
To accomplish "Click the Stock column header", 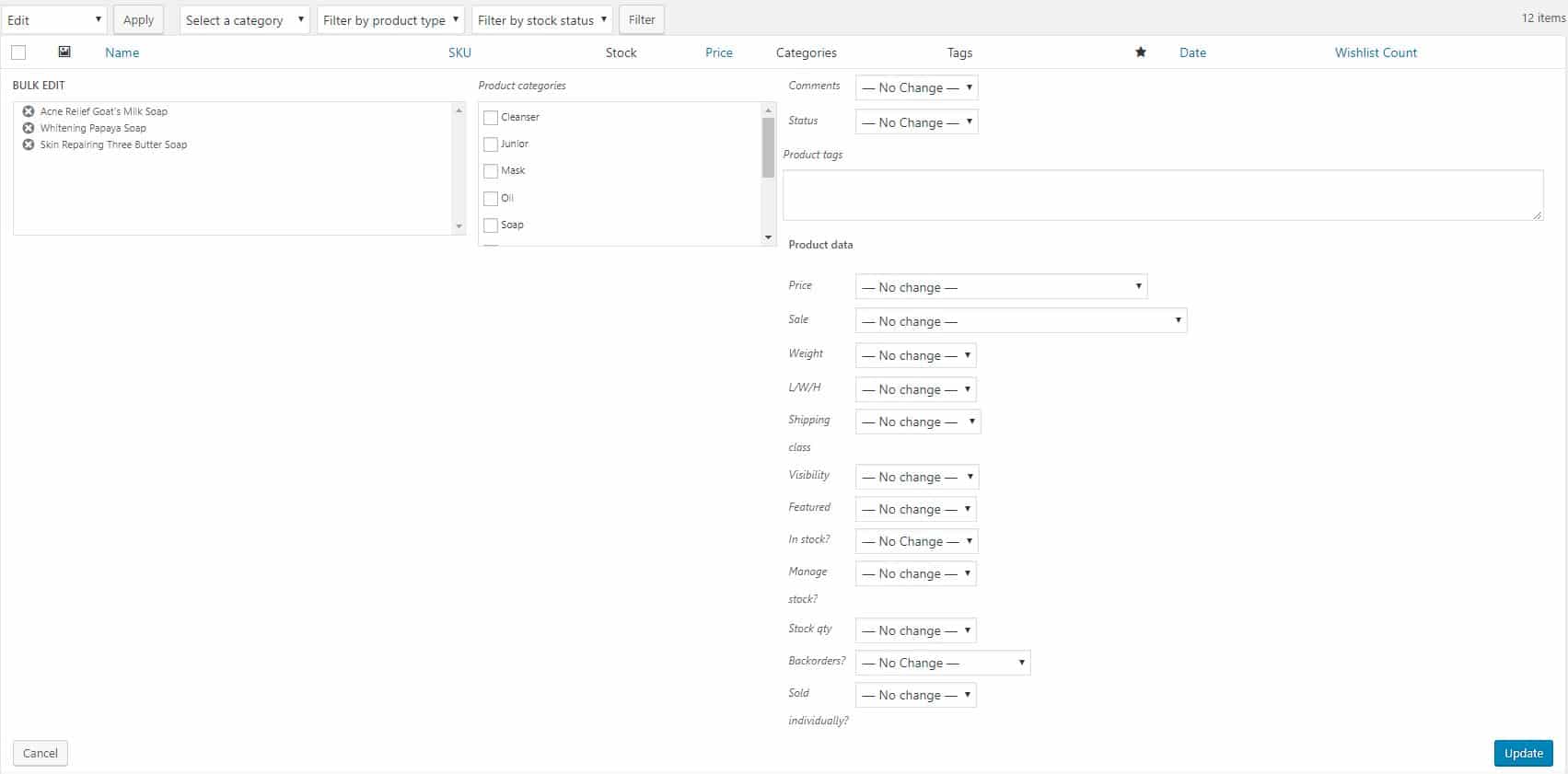I will (621, 52).
